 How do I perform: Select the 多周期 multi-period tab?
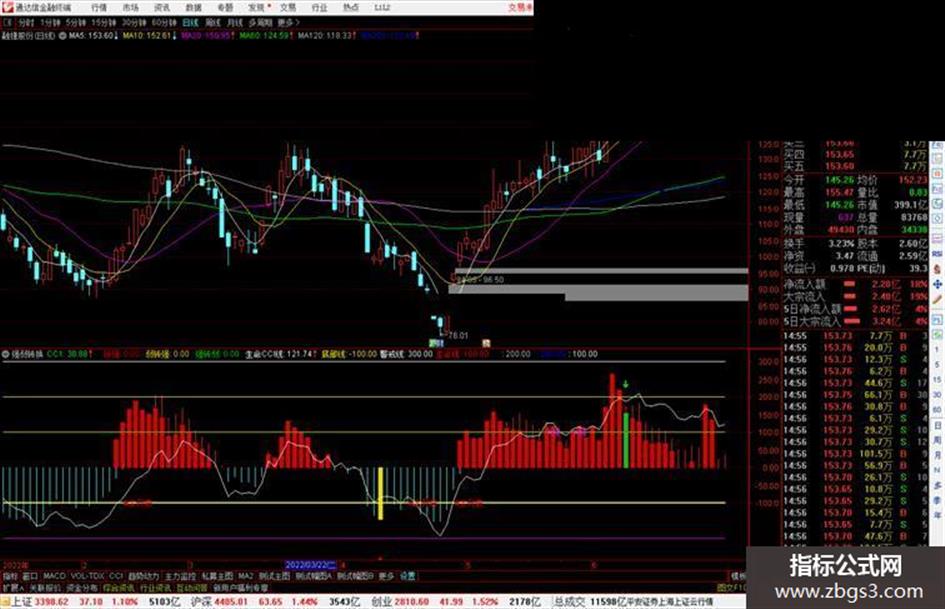pos(260,22)
